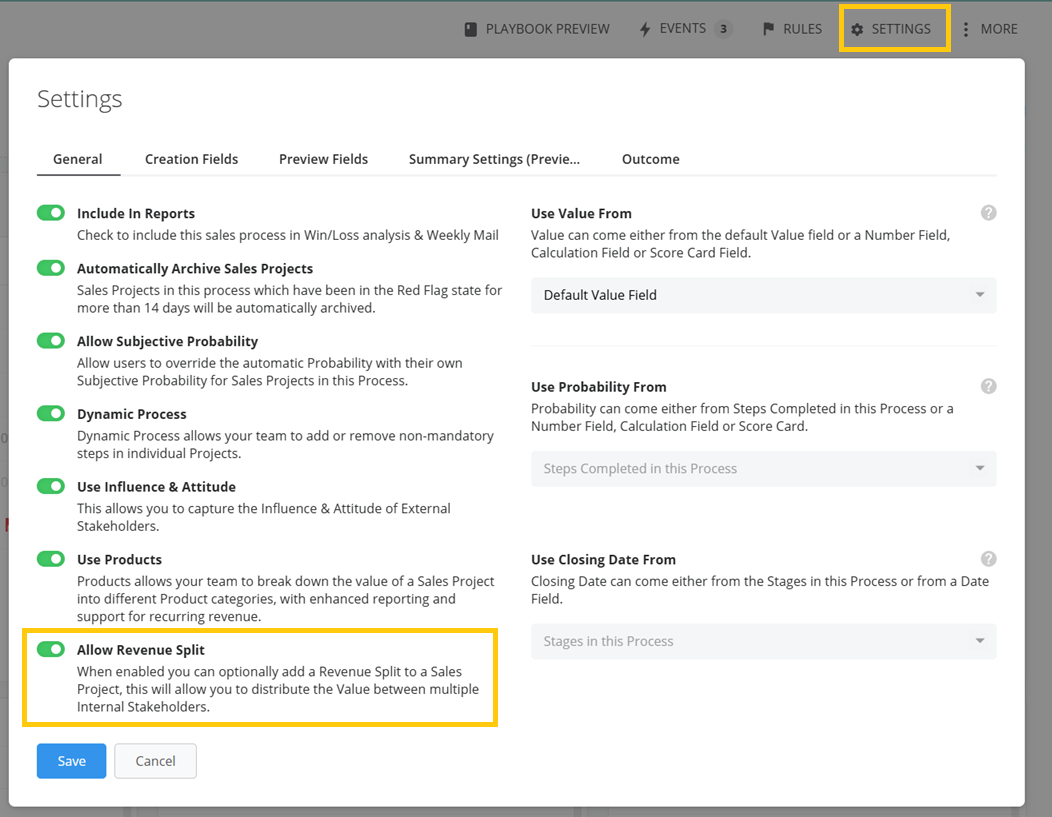Click the Cancel button

point(155,761)
